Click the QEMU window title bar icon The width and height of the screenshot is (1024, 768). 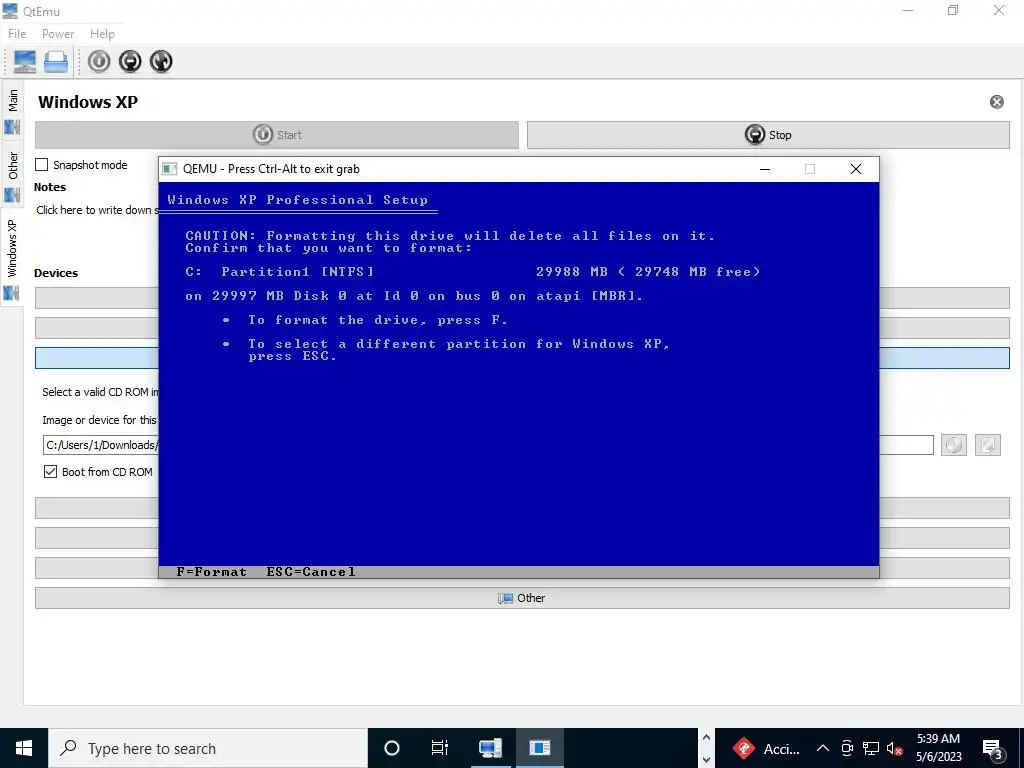[170, 169]
